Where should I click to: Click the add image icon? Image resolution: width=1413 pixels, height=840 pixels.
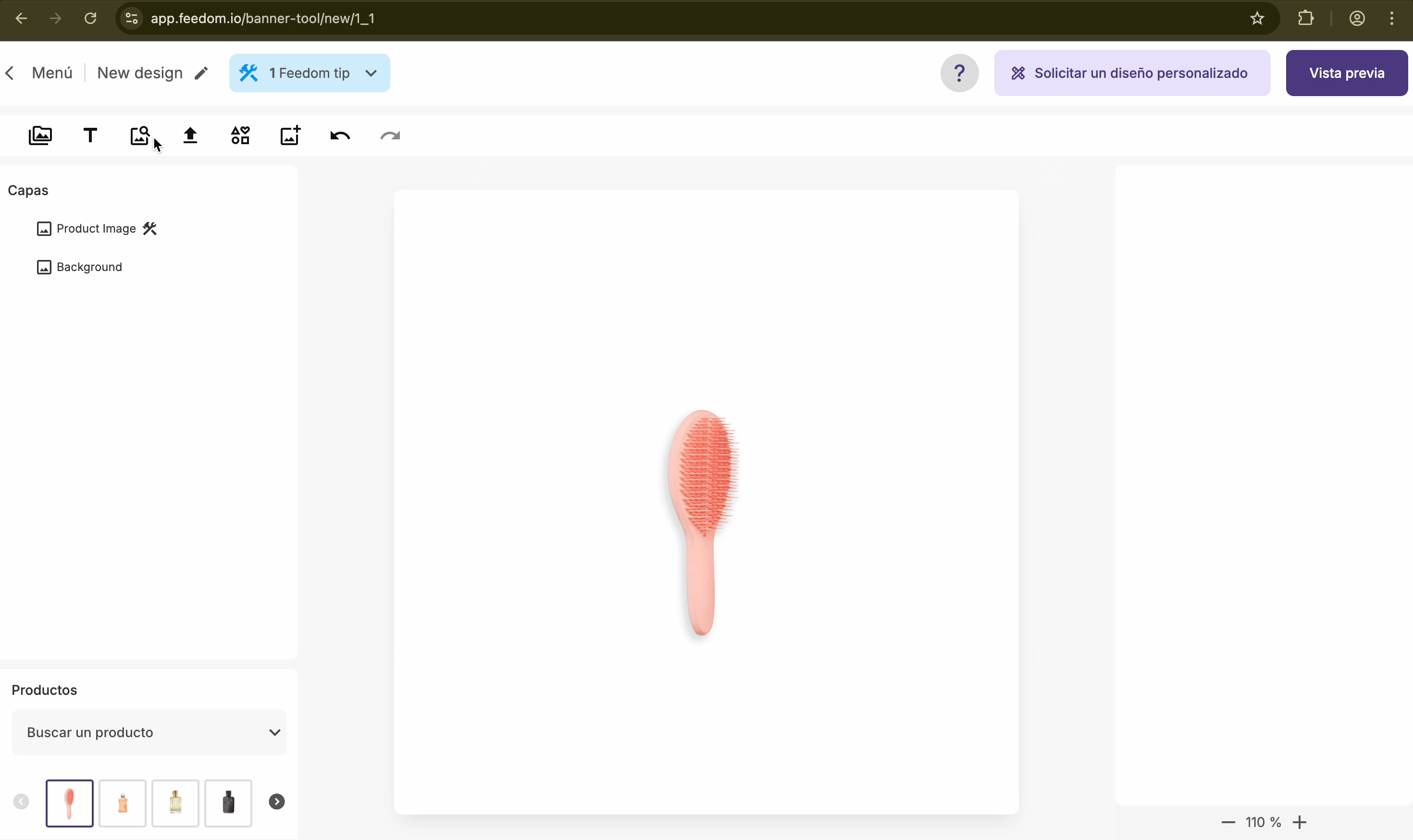click(290, 136)
